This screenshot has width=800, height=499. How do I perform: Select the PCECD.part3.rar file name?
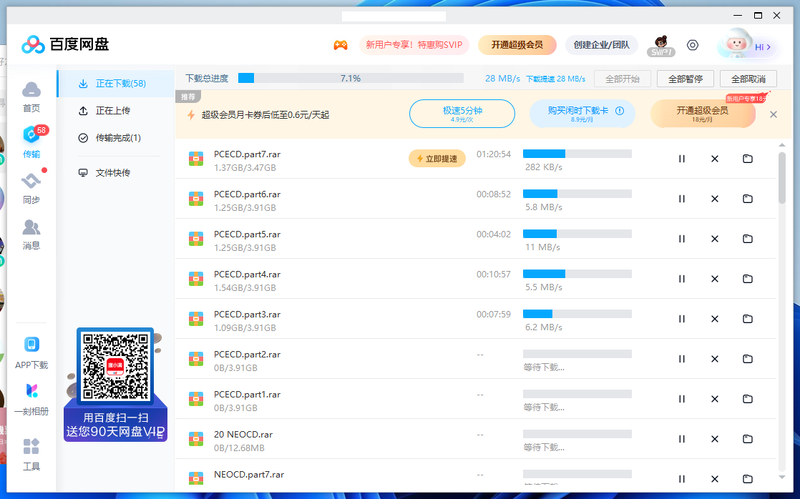pos(247,314)
